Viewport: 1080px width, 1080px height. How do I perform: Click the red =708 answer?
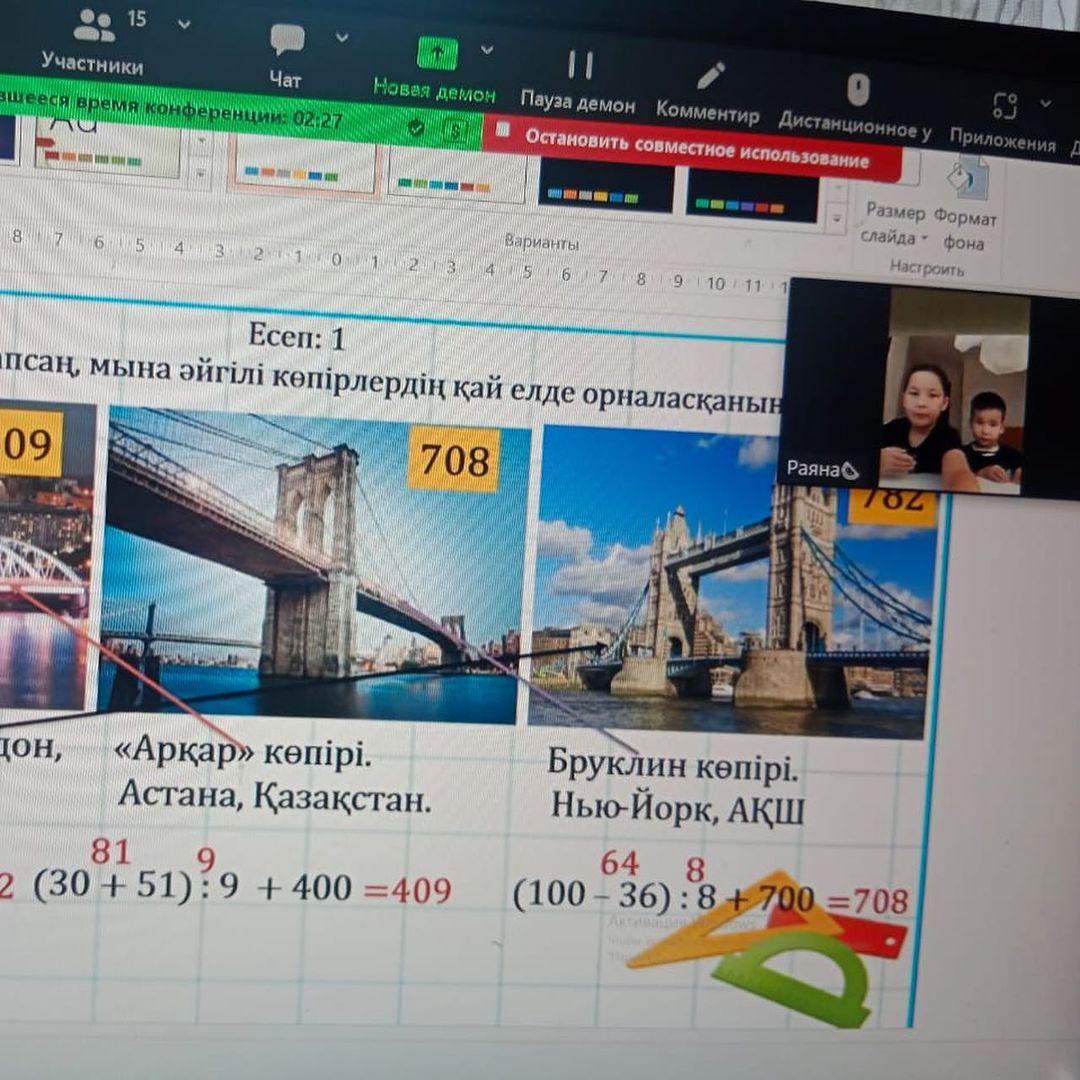click(868, 900)
